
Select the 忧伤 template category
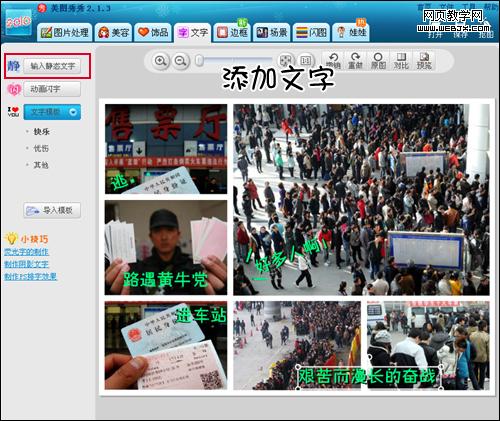pyautogui.click(x=41, y=148)
